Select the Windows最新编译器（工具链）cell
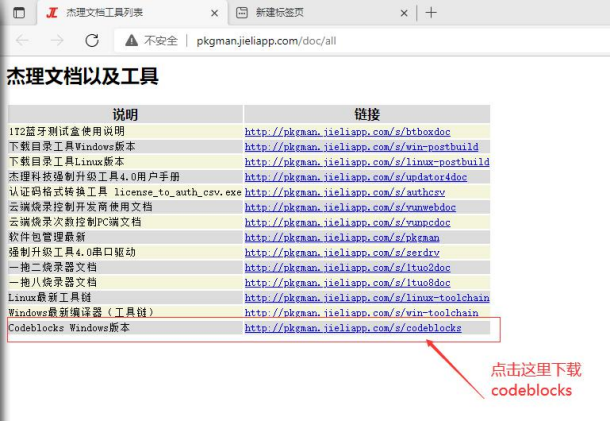The image size is (610, 421). pos(125,312)
